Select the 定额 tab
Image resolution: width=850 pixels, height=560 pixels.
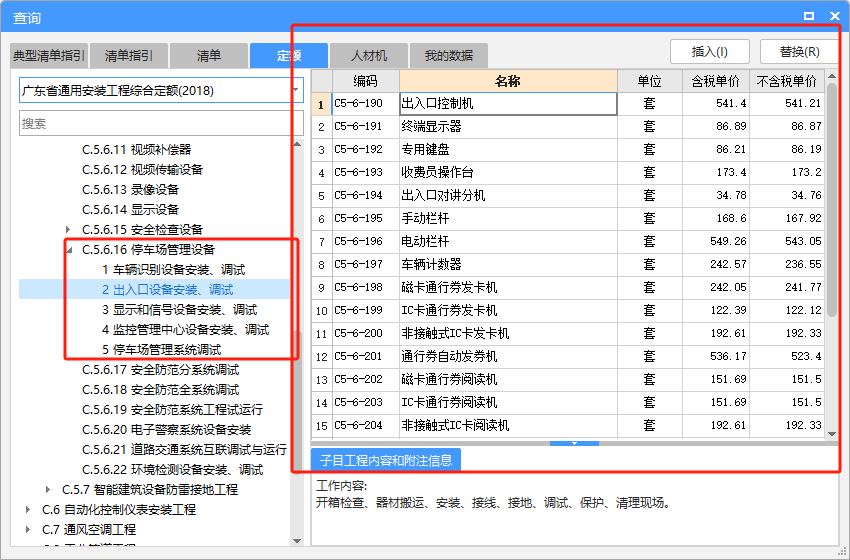289,55
